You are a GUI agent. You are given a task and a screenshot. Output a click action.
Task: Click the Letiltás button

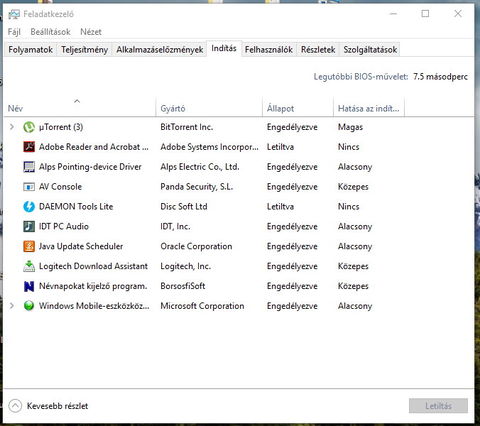(438, 406)
